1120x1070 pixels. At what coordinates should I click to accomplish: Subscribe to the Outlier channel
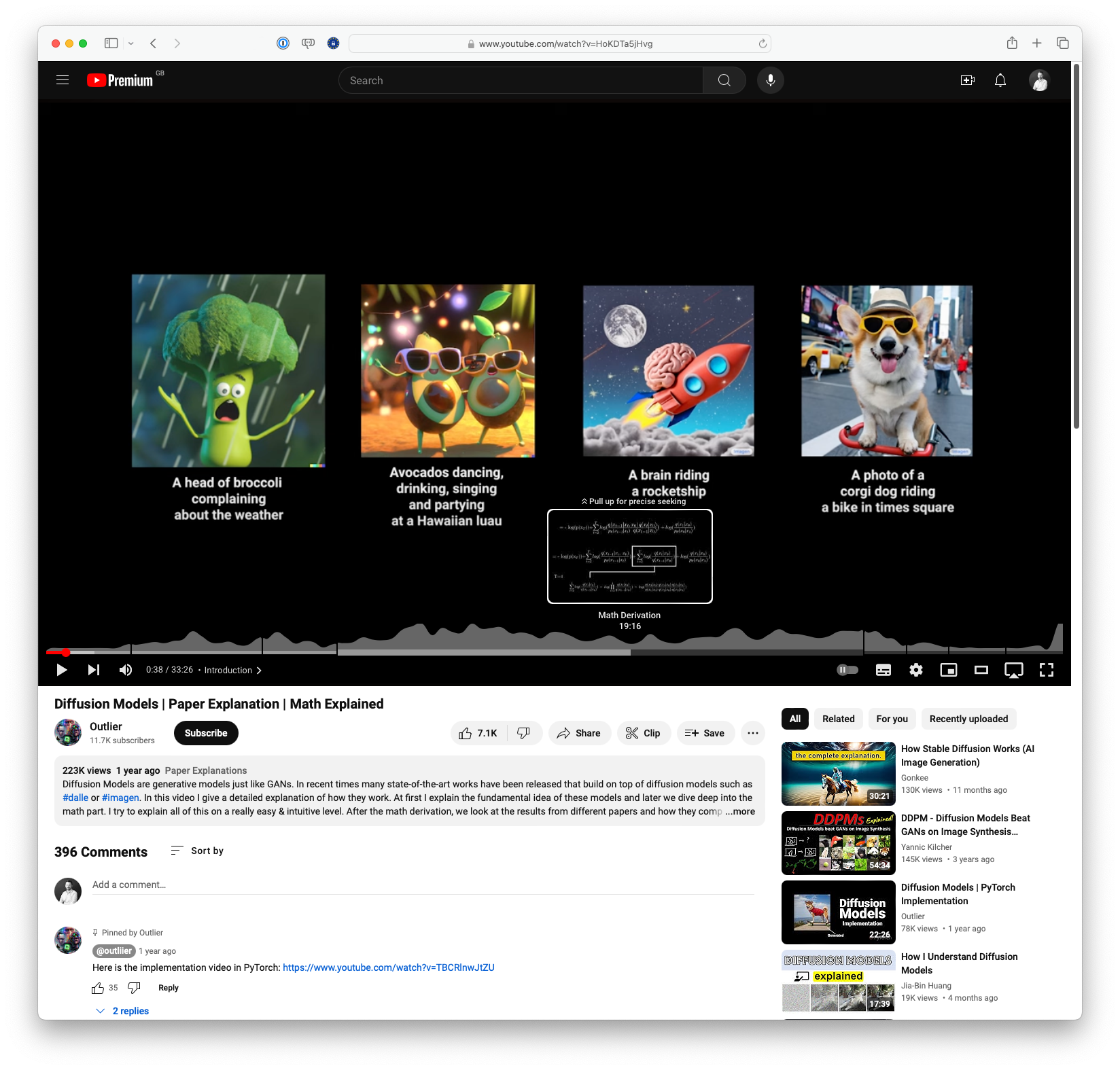click(x=206, y=733)
